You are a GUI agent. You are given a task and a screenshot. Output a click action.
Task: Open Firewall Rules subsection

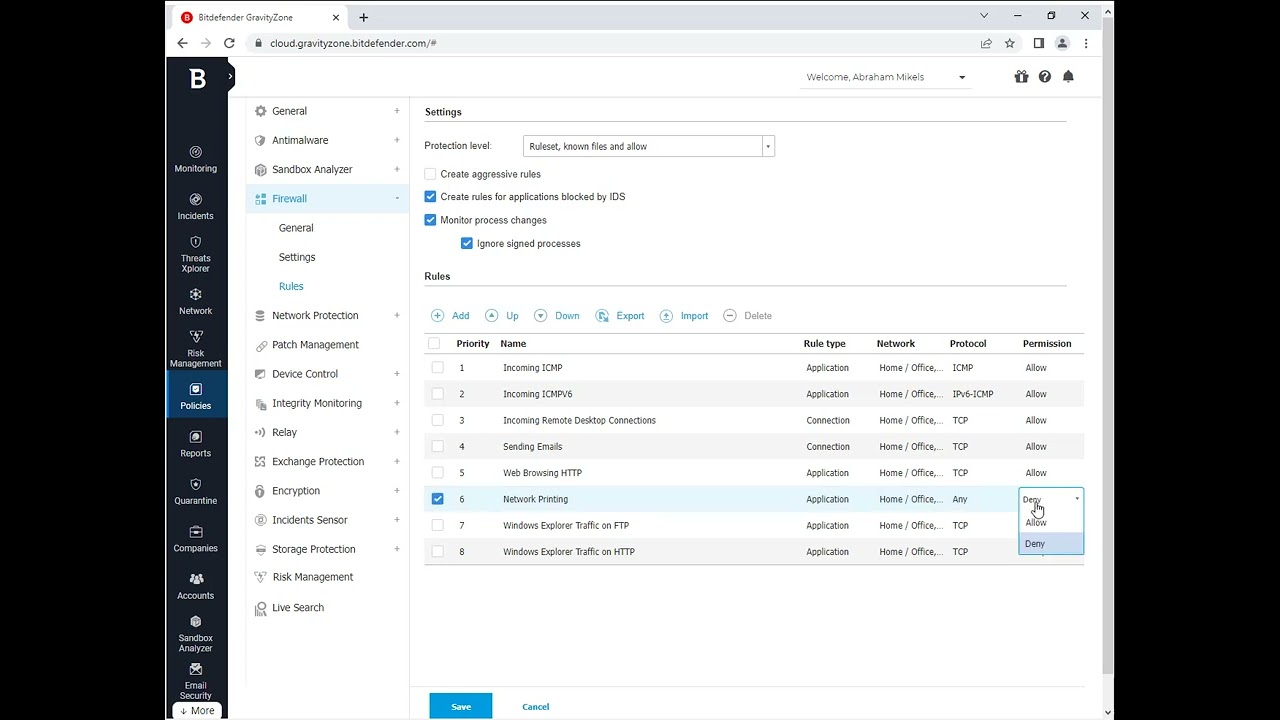tap(291, 286)
